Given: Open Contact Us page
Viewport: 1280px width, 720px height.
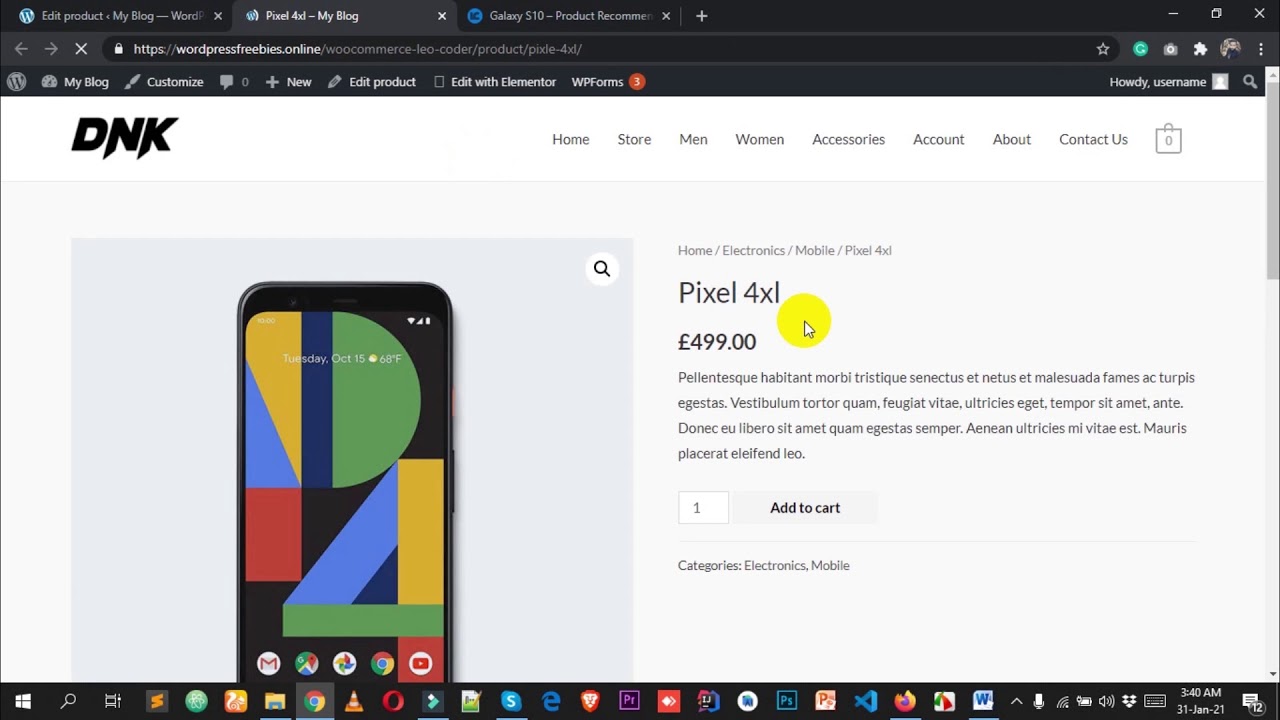Looking at the screenshot, I should (x=1093, y=139).
